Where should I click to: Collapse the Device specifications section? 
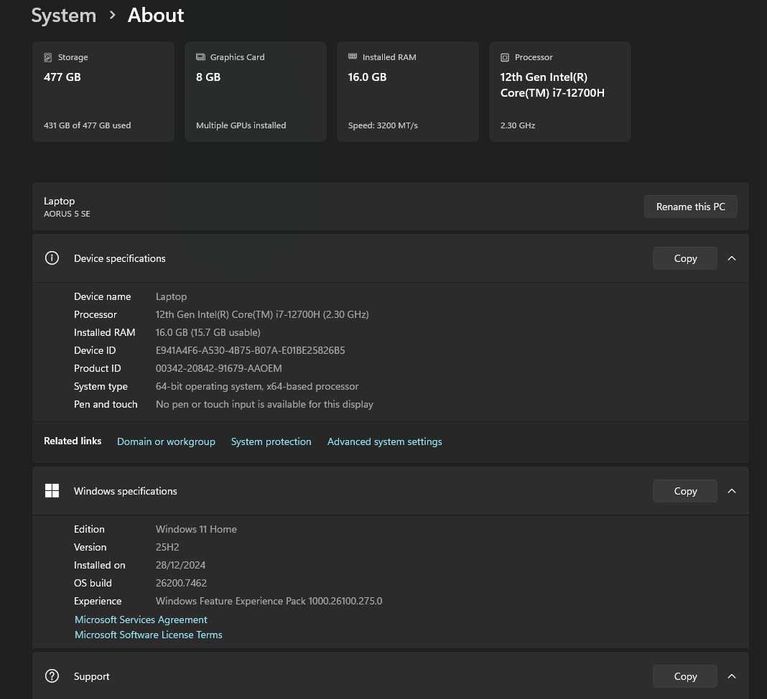(x=732, y=258)
